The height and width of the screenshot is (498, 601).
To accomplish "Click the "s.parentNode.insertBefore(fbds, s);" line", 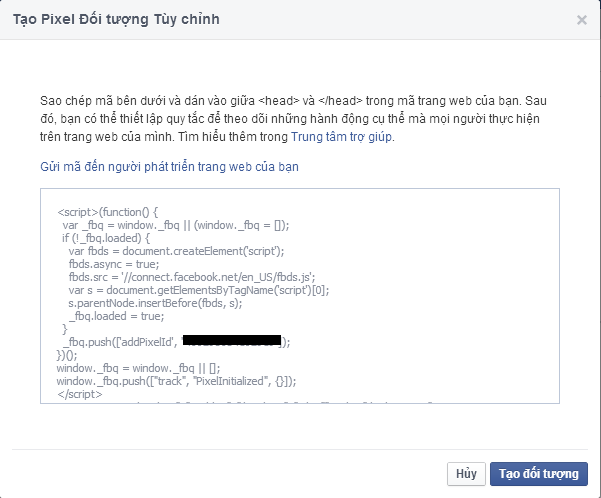I will point(155,303).
